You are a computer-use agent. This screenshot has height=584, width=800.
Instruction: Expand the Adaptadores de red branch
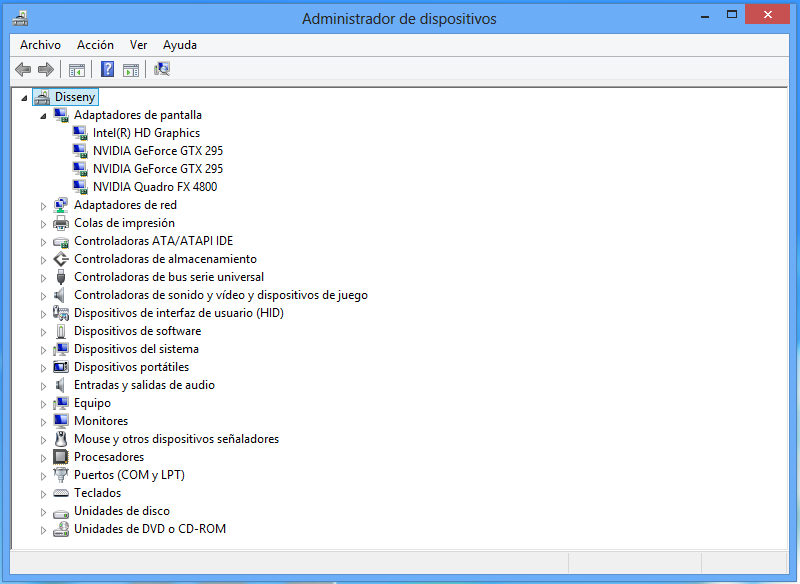coord(43,206)
